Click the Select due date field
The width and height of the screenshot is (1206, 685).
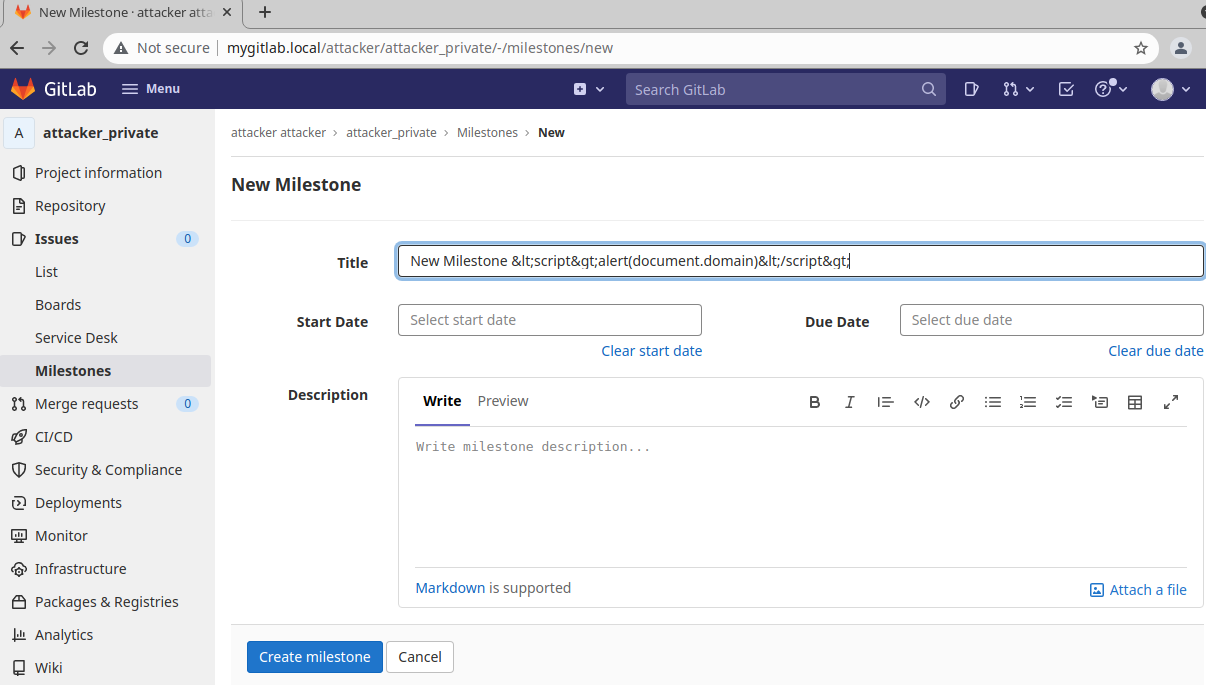(x=1051, y=320)
